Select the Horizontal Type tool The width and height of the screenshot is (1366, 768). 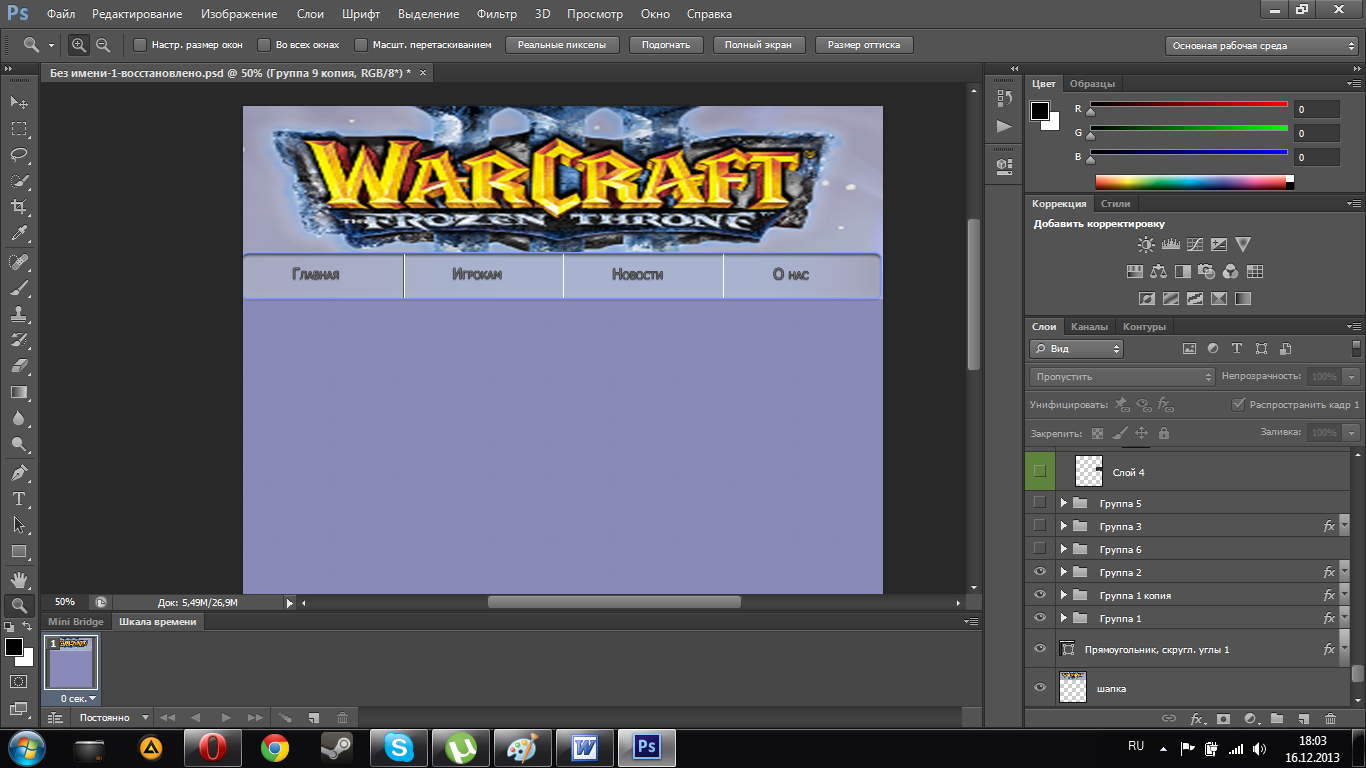[19, 499]
